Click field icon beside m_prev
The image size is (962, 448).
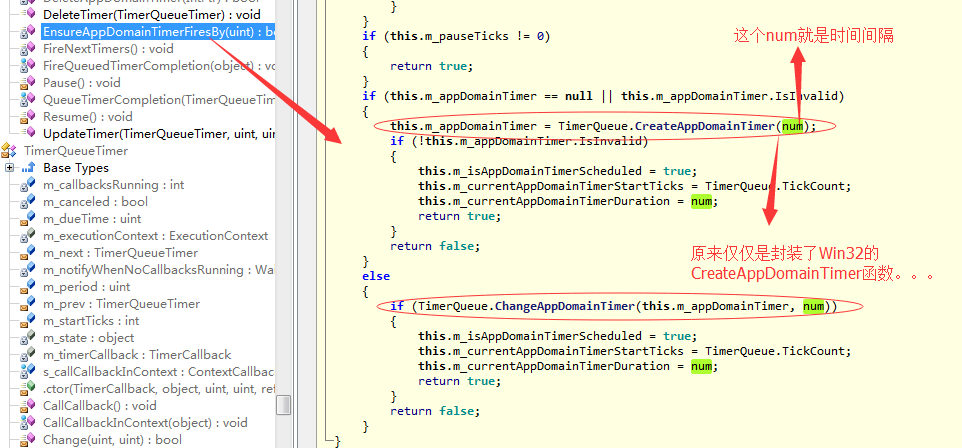(28, 304)
